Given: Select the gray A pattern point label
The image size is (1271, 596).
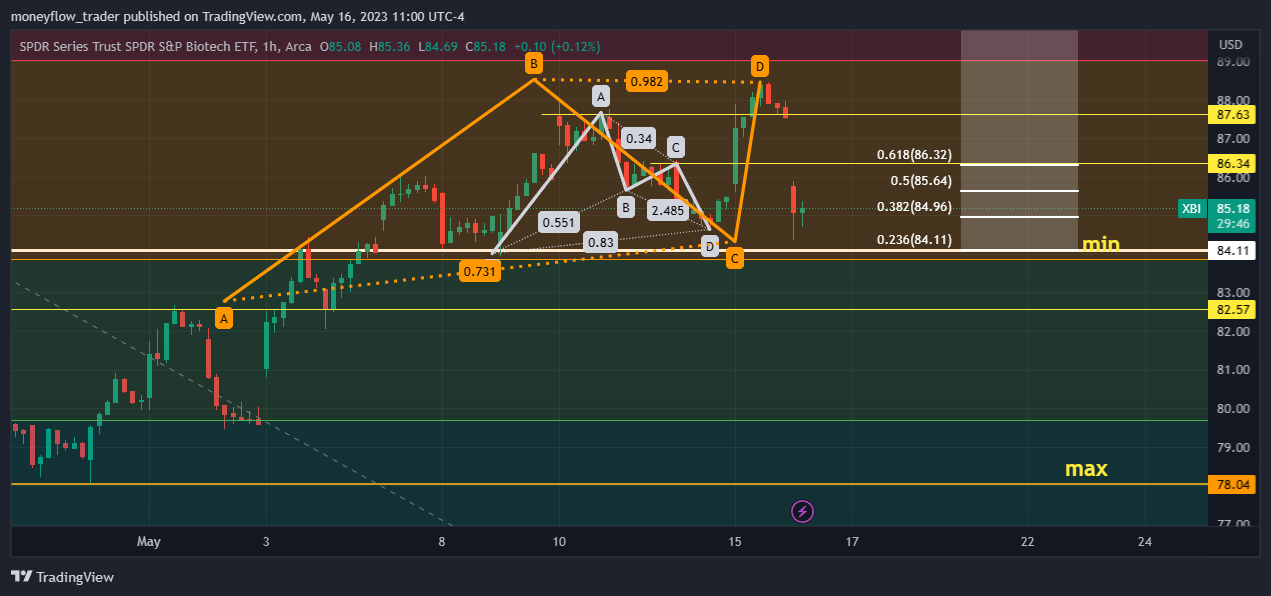Looking at the screenshot, I should click(600, 97).
